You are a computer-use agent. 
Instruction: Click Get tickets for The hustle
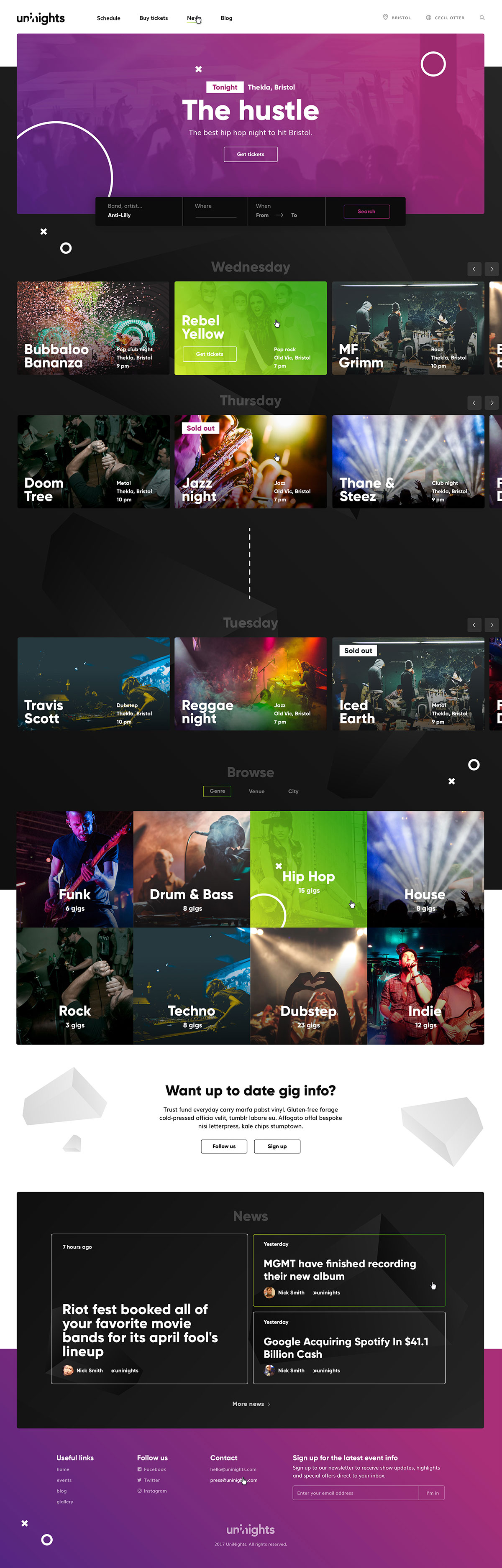pyautogui.click(x=251, y=155)
